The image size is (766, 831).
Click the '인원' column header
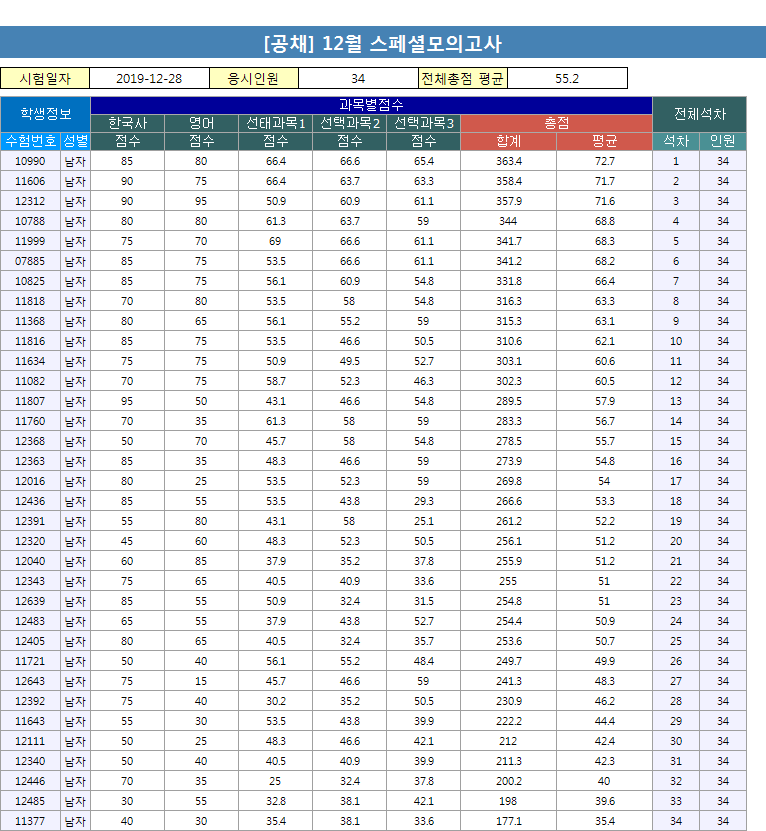(723, 141)
